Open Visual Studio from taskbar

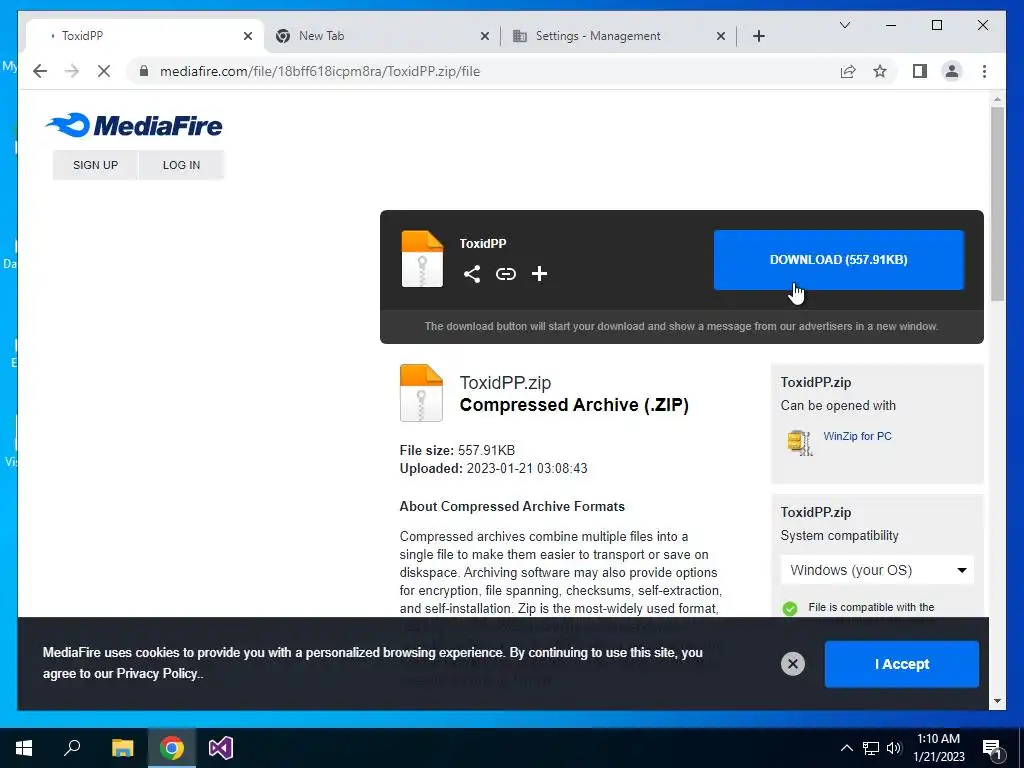pos(221,748)
